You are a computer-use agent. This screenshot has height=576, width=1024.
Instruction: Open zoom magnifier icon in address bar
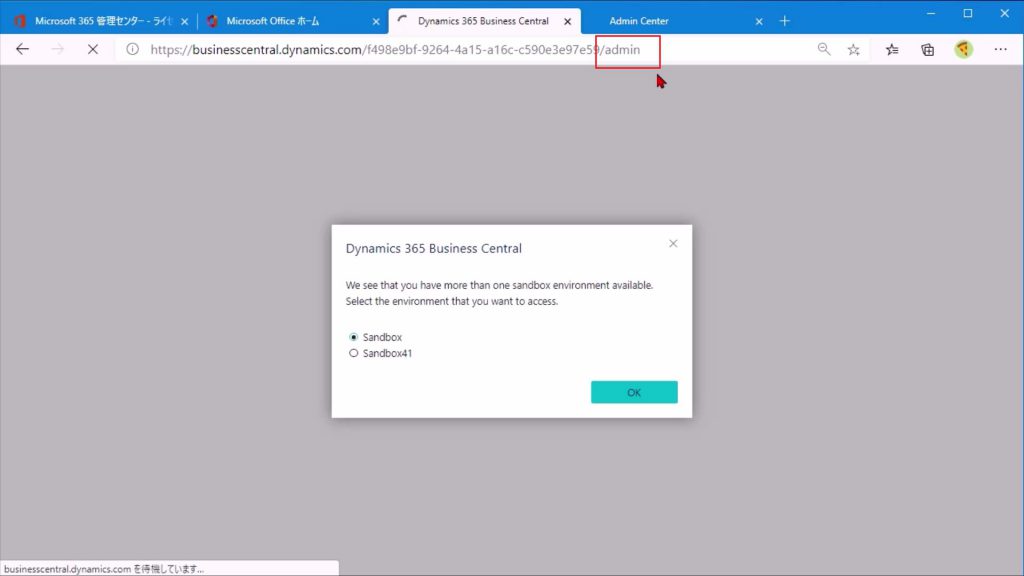[824, 49]
